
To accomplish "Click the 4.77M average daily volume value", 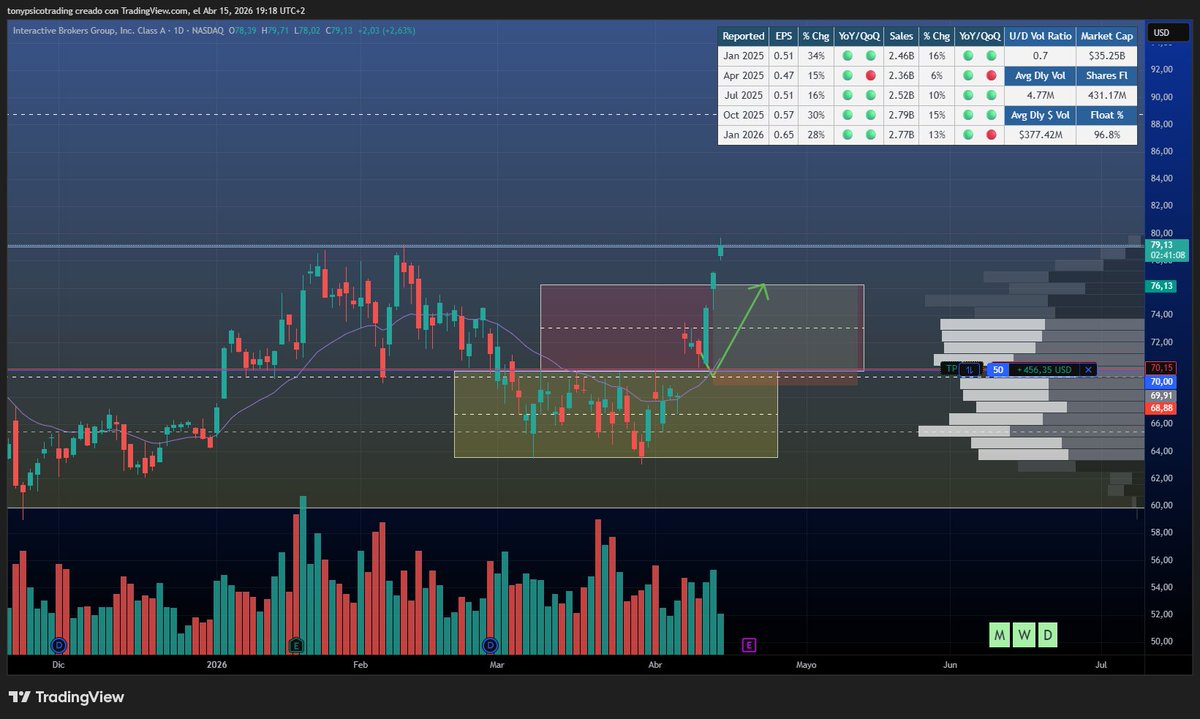I will click(x=1040, y=95).
